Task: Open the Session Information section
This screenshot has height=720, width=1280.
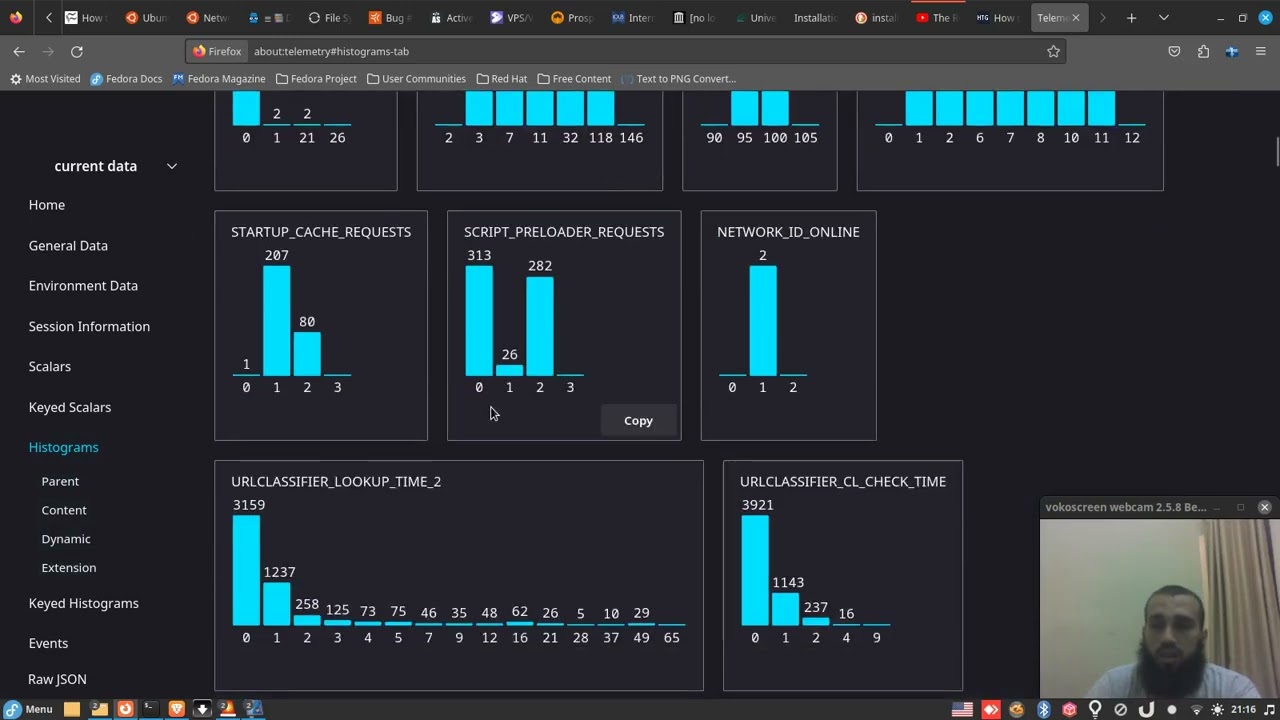Action: [x=89, y=326]
